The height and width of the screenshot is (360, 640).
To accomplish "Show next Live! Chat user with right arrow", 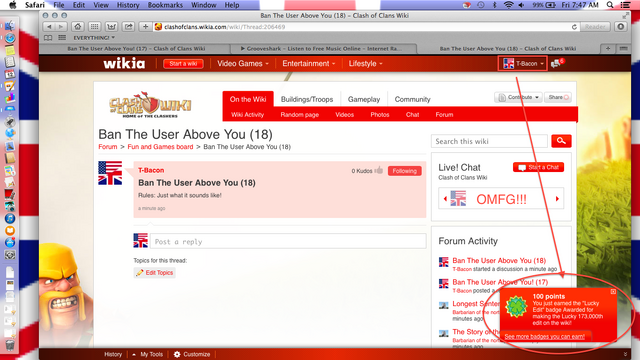I will pyautogui.click(x=557, y=199).
